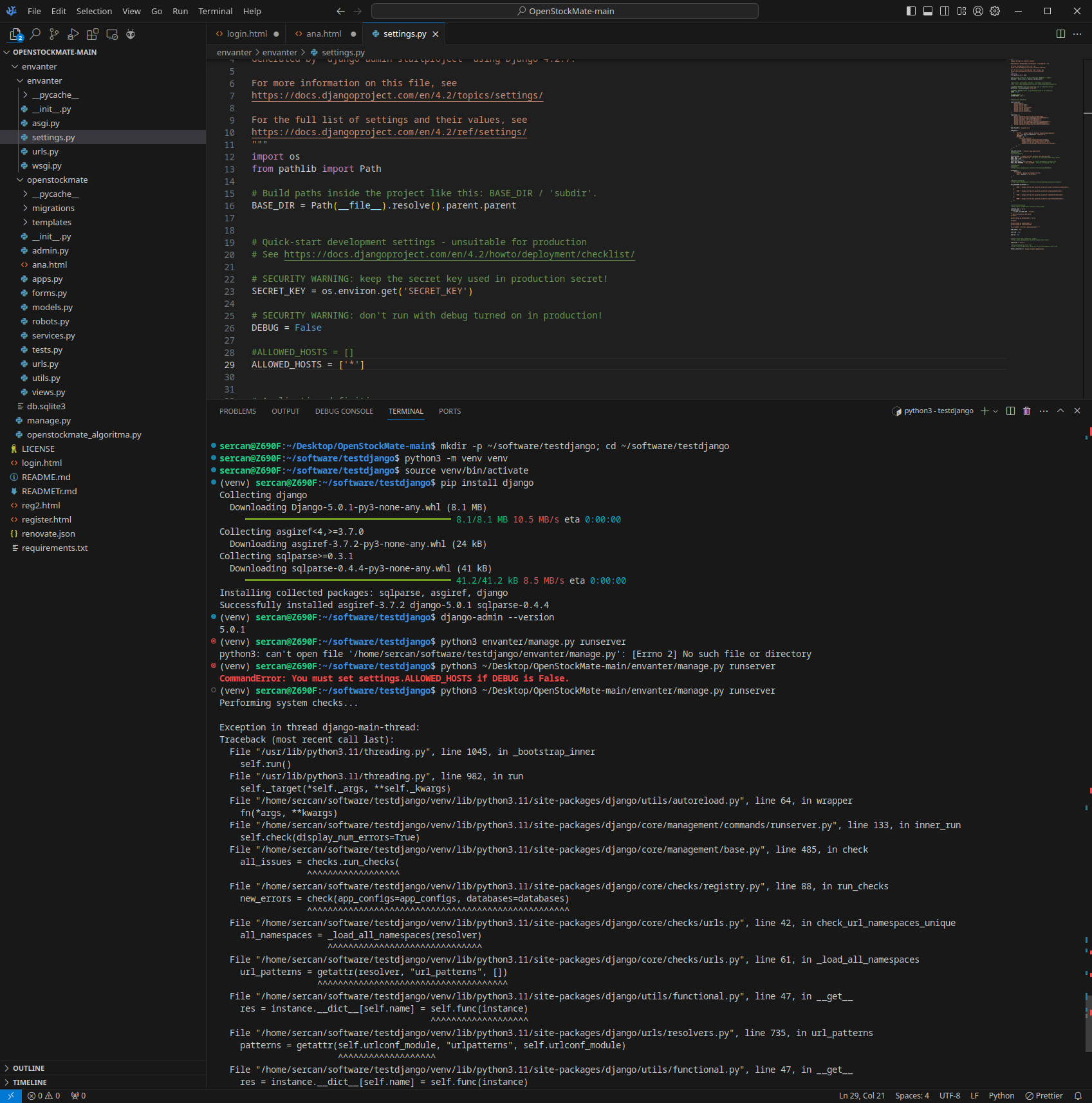Open the Extensions view icon
The width and height of the screenshot is (1092, 1103).
tap(93, 34)
